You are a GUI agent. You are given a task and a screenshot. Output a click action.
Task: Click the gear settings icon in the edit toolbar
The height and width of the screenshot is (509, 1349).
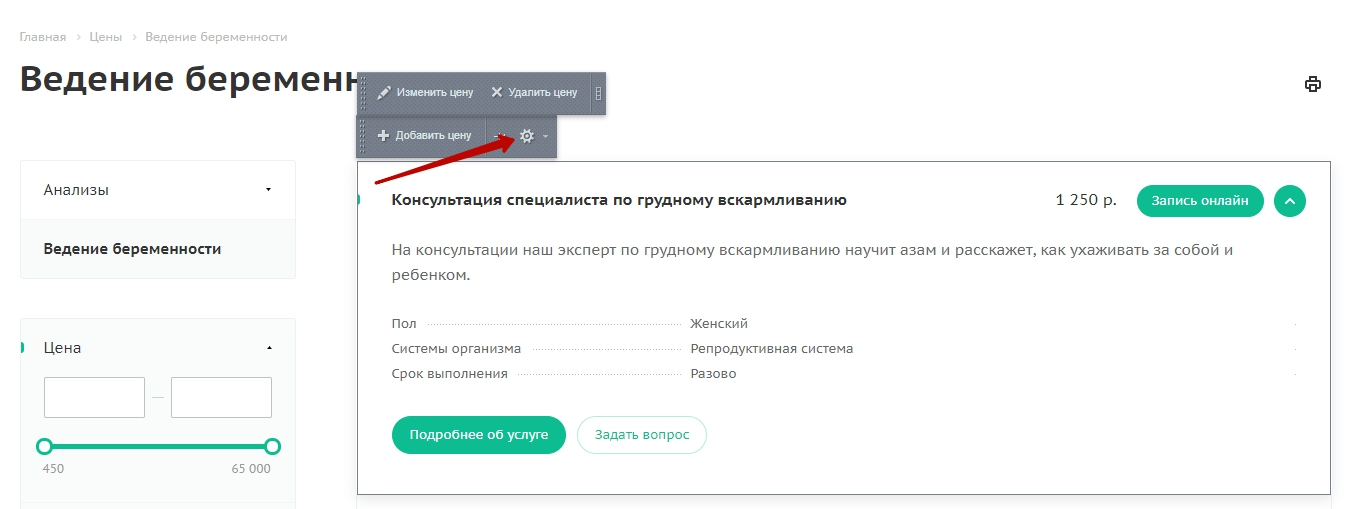coord(527,136)
